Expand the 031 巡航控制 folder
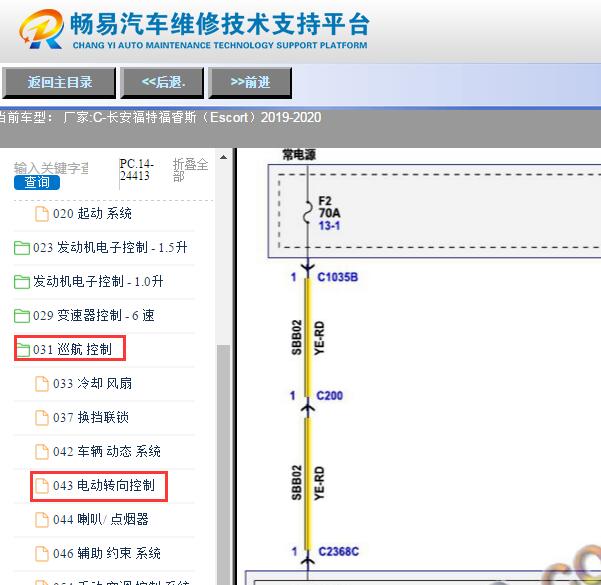Screen dimensions: 601x585 click(72, 350)
